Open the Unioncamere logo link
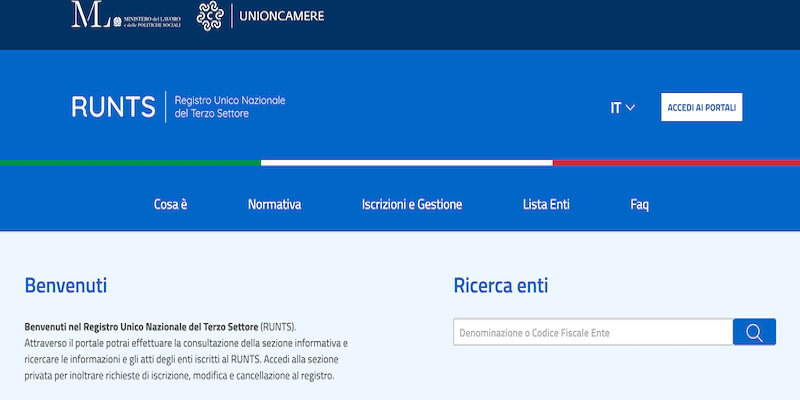 point(260,16)
